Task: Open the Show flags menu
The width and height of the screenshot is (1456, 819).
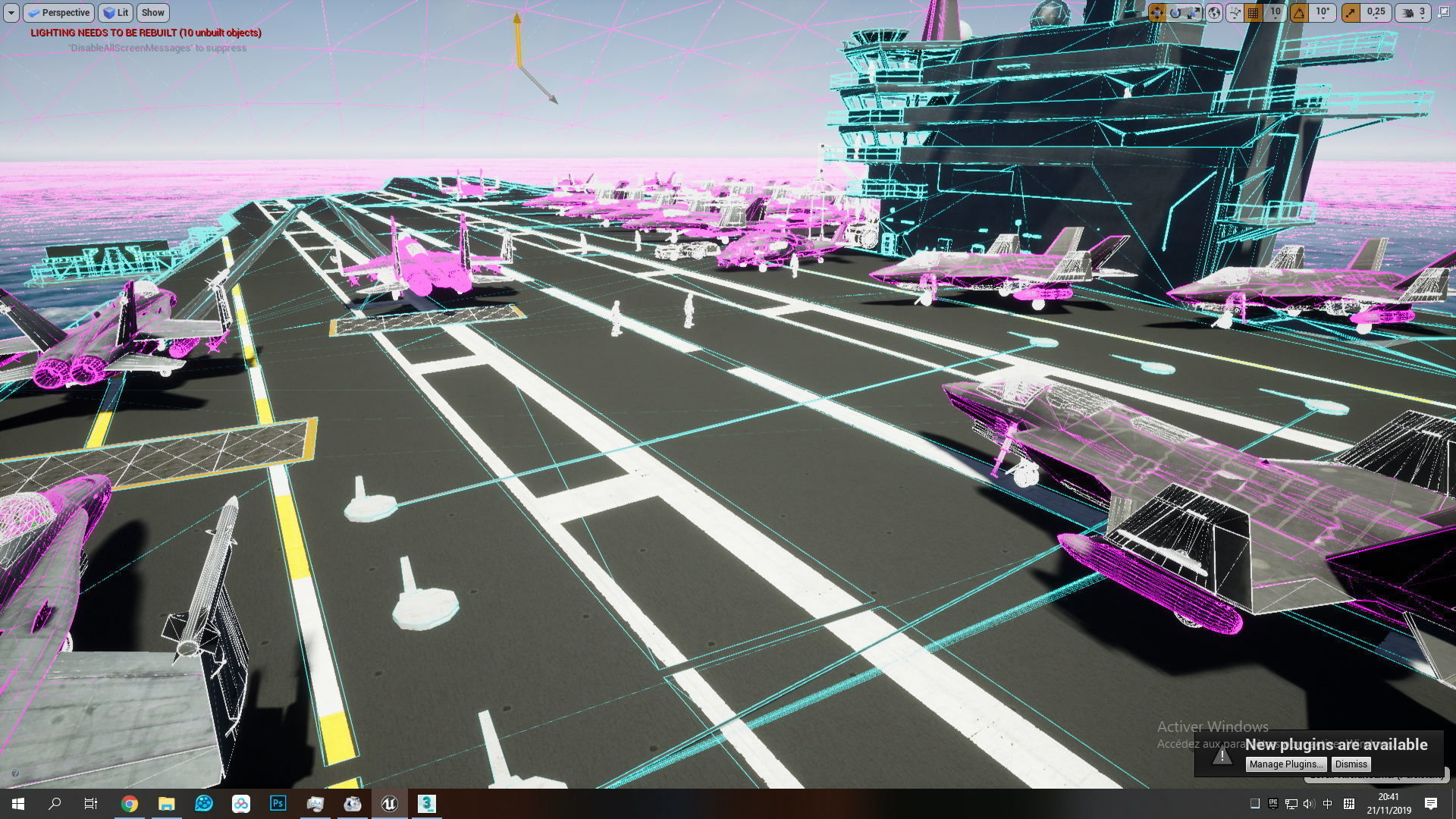Action: coord(152,13)
